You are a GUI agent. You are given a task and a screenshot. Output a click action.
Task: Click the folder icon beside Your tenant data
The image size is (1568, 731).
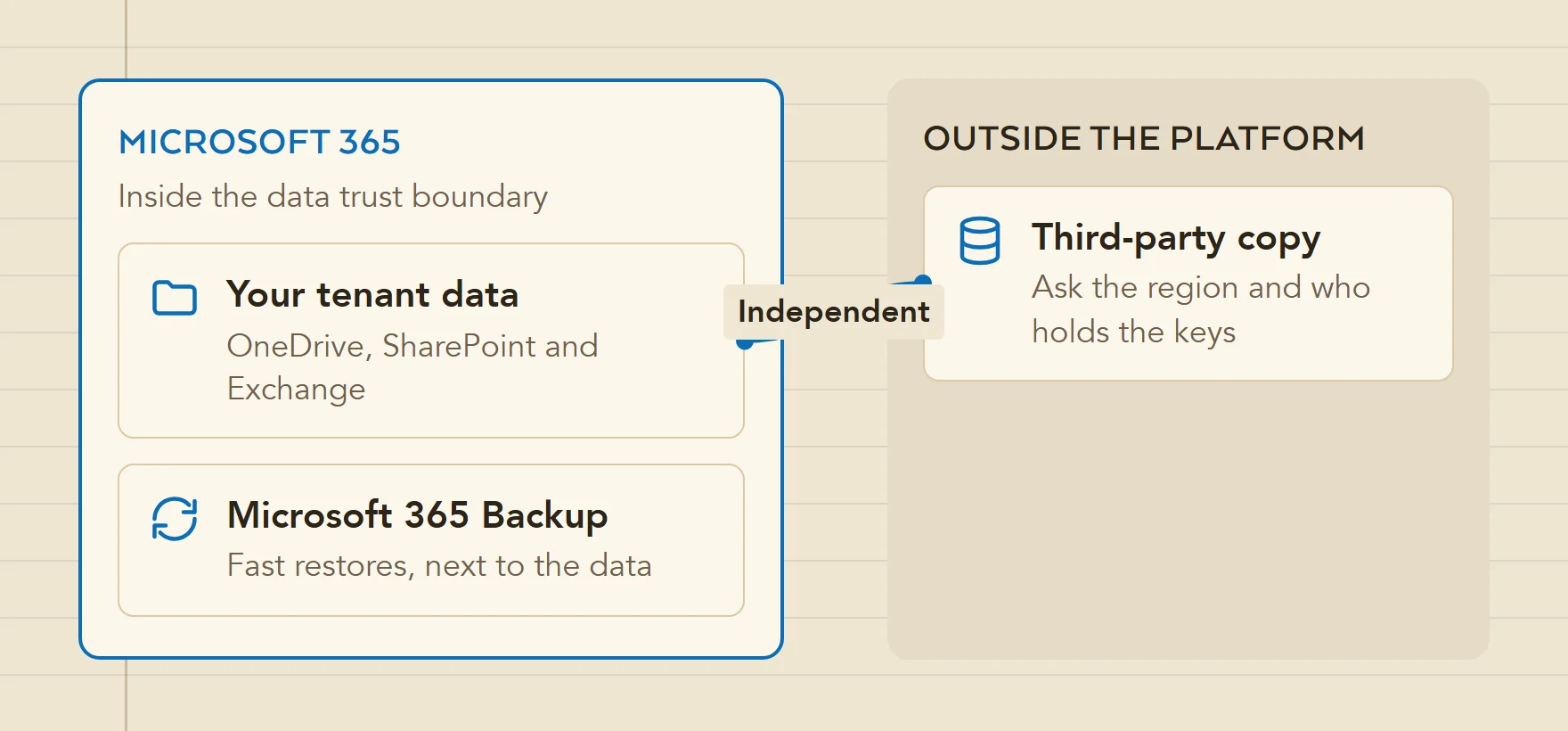pos(175,298)
